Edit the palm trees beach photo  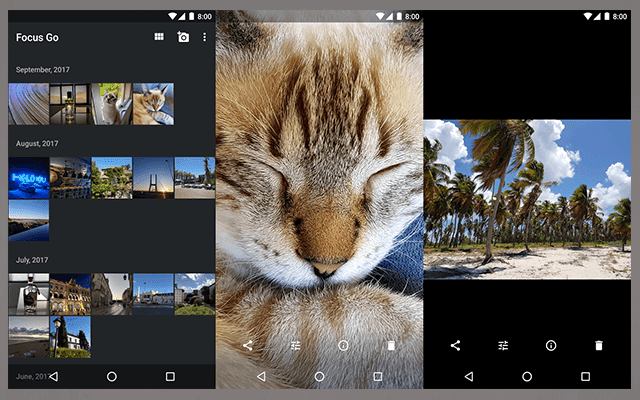pyautogui.click(x=503, y=345)
